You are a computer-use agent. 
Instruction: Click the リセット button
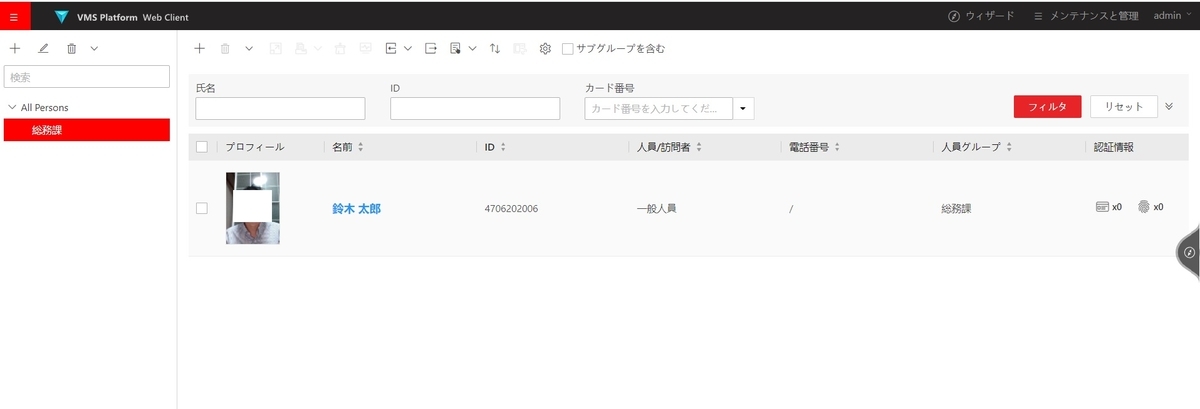point(1124,106)
